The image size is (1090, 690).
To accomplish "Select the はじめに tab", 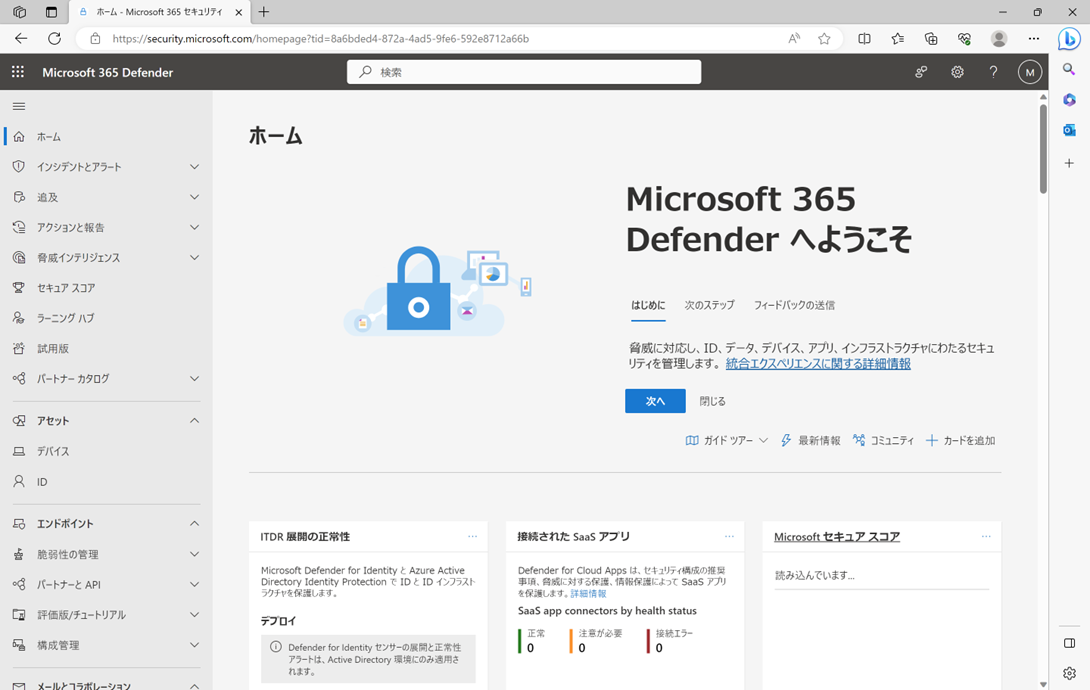I will [648, 305].
